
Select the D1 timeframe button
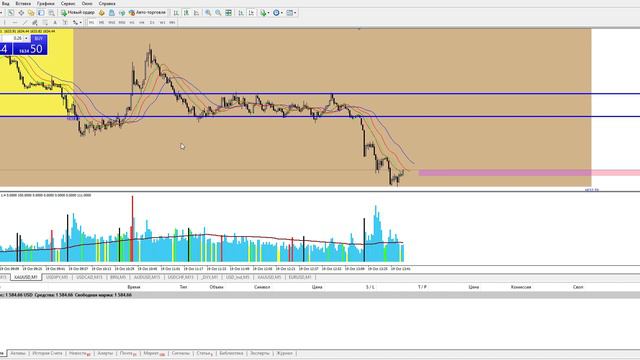[152, 22]
